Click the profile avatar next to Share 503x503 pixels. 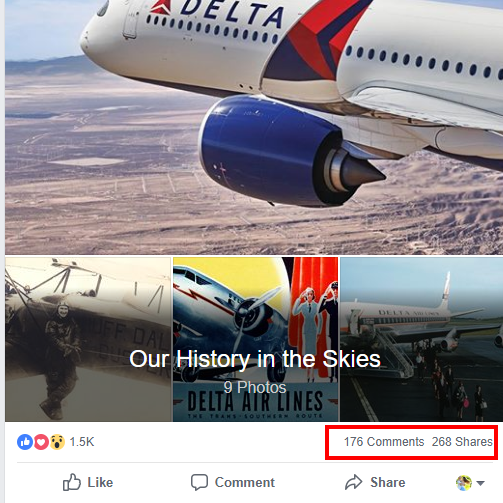(464, 483)
